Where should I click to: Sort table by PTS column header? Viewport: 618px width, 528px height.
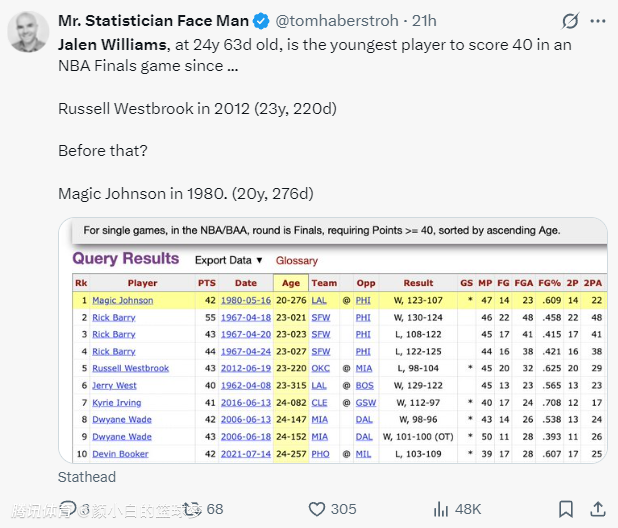207,283
